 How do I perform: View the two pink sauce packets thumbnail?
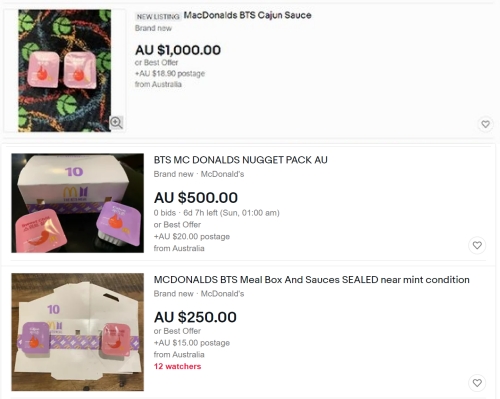click(65, 71)
